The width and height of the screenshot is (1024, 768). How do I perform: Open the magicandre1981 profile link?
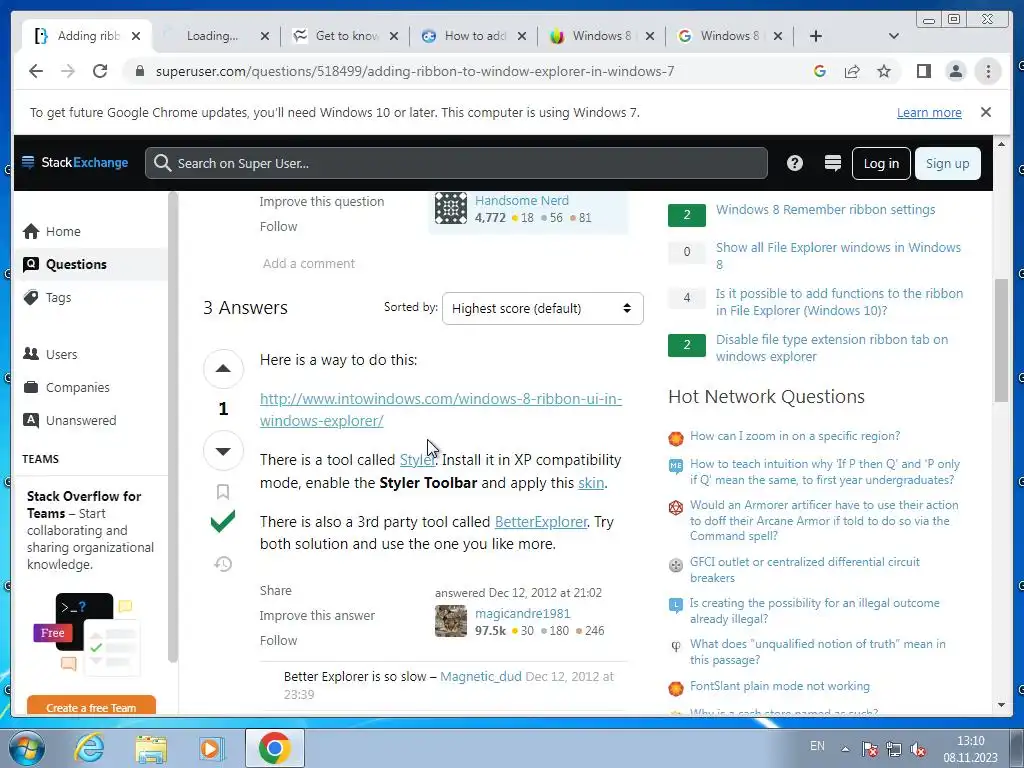[522, 613]
